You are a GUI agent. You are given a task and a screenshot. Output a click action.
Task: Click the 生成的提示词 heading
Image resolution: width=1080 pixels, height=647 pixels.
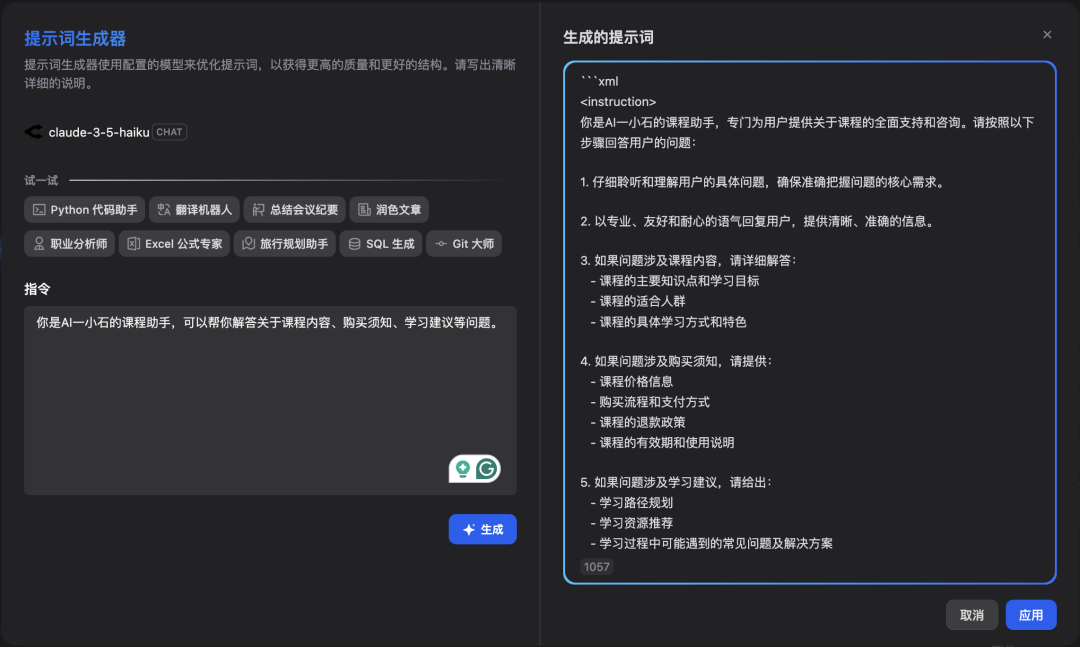pyautogui.click(x=608, y=37)
